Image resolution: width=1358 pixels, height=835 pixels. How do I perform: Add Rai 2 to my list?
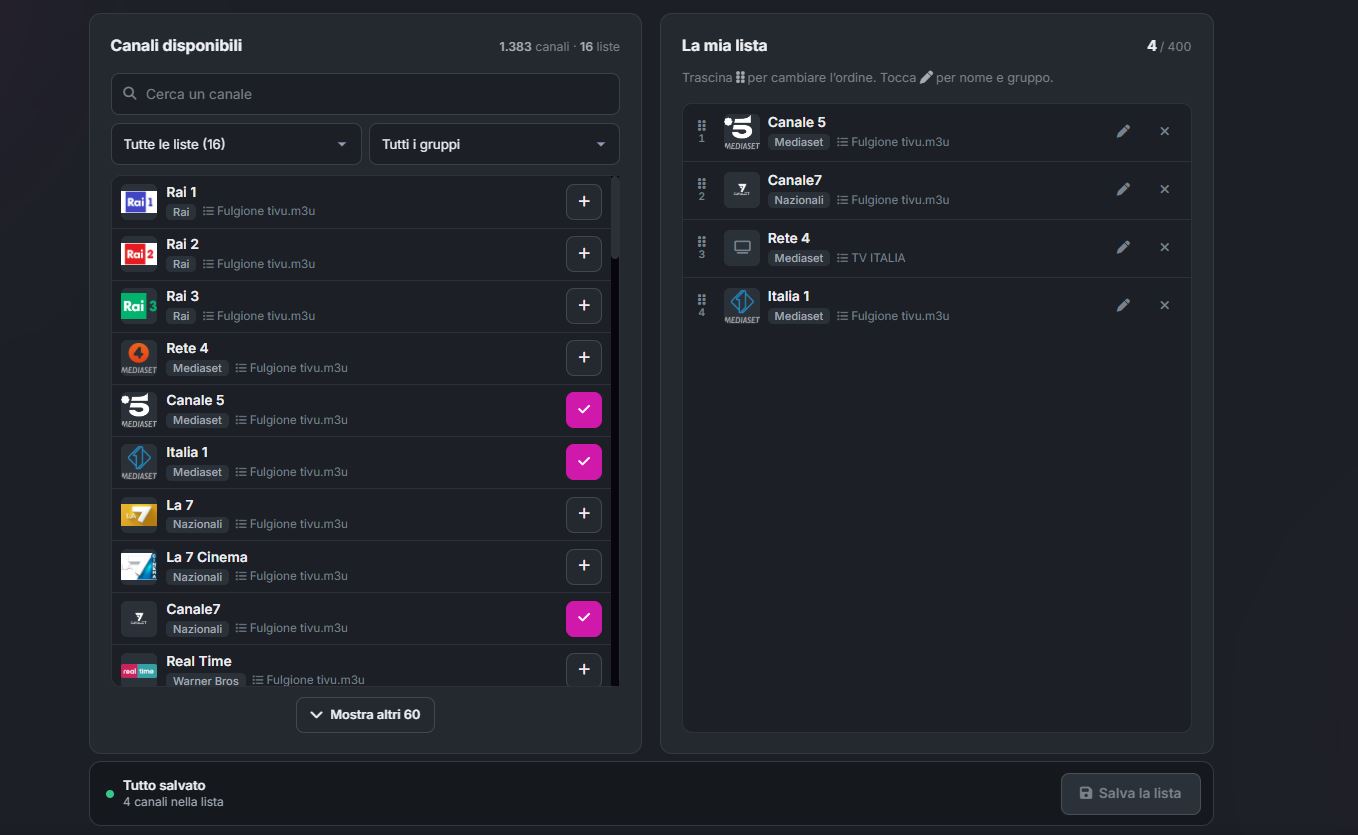click(x=584, y=254)
